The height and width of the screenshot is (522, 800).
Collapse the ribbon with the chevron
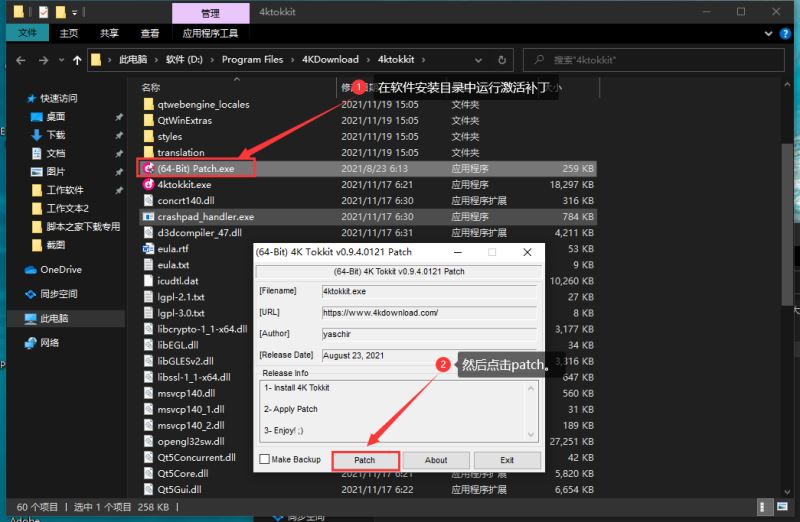[x=768, y=34]
